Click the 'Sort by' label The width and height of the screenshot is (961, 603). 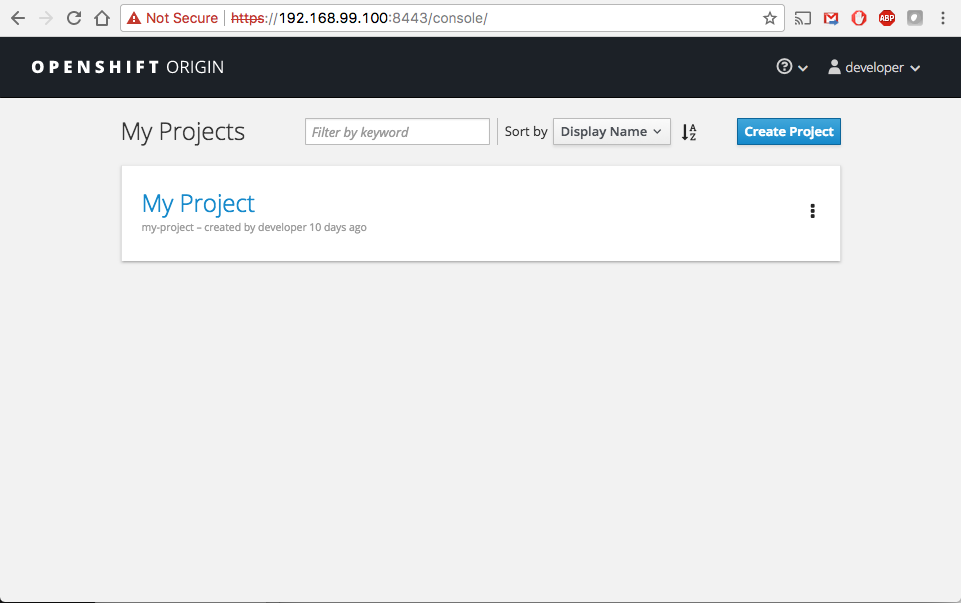click(526, 132)
